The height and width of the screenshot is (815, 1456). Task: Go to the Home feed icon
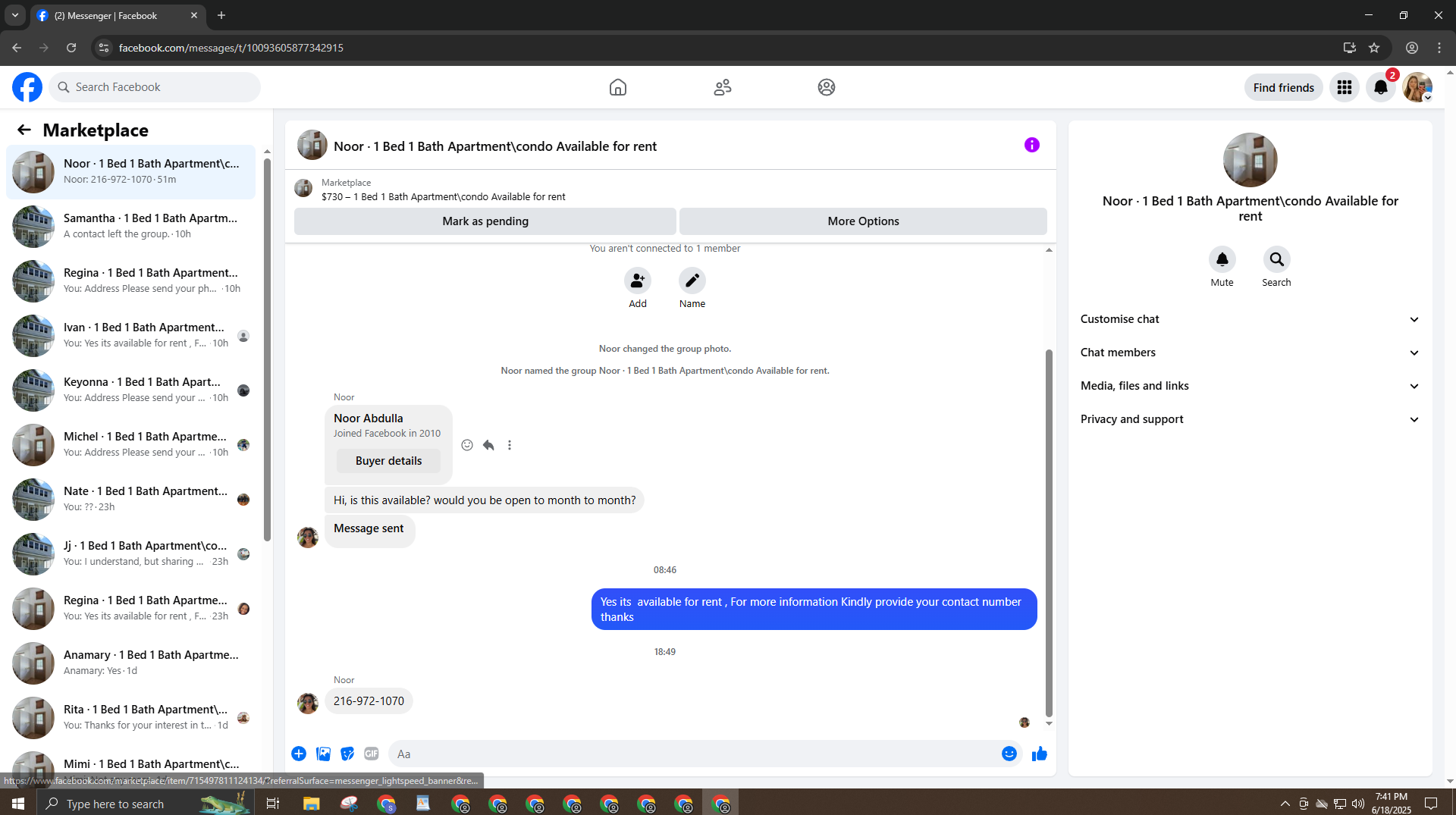(x=618, y=87)
